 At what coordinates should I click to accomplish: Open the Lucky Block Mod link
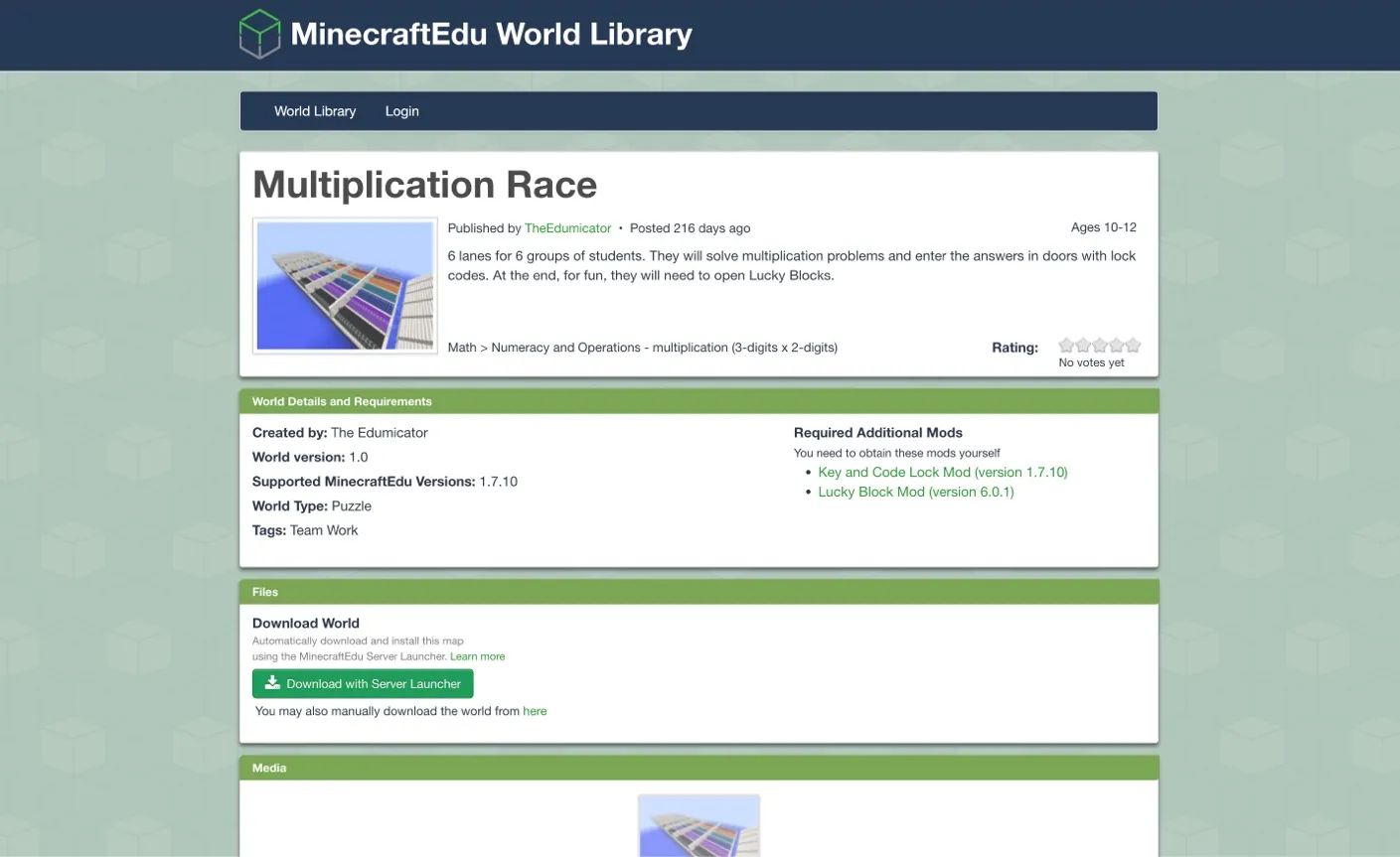point(916,493)
